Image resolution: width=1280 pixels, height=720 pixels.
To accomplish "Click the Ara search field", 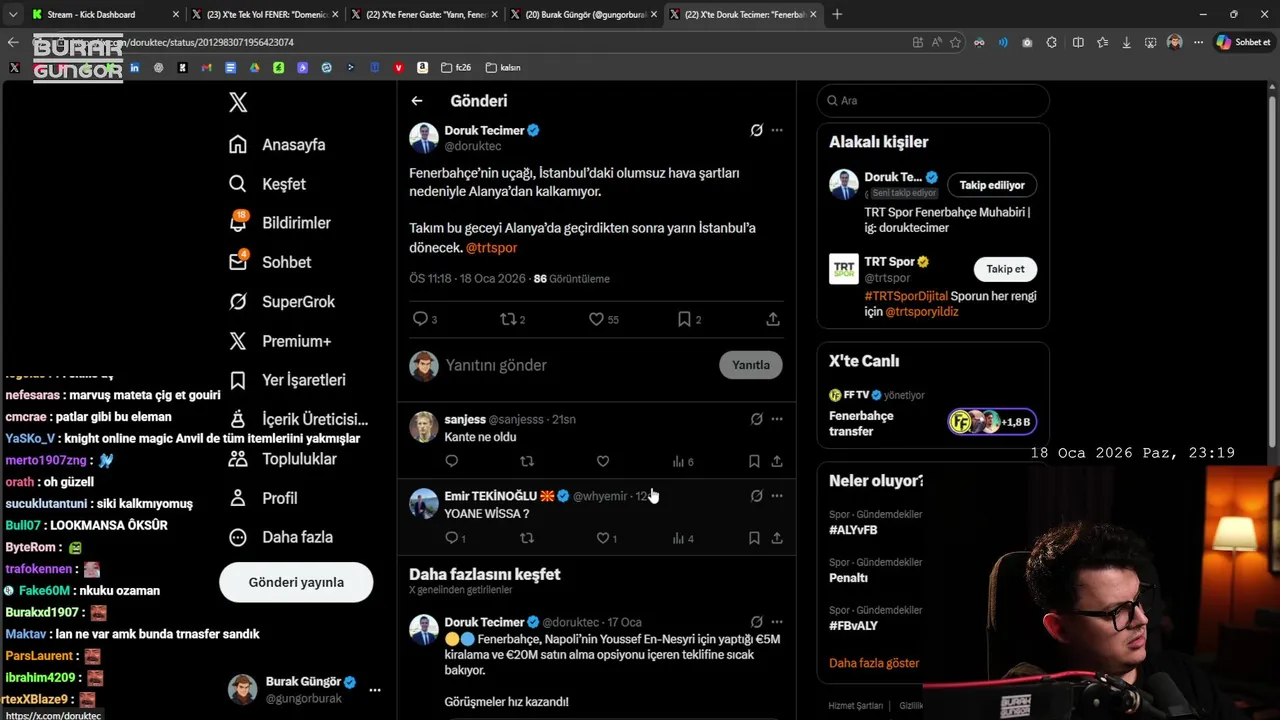I will pyautogui.click(x=933, y=100).
